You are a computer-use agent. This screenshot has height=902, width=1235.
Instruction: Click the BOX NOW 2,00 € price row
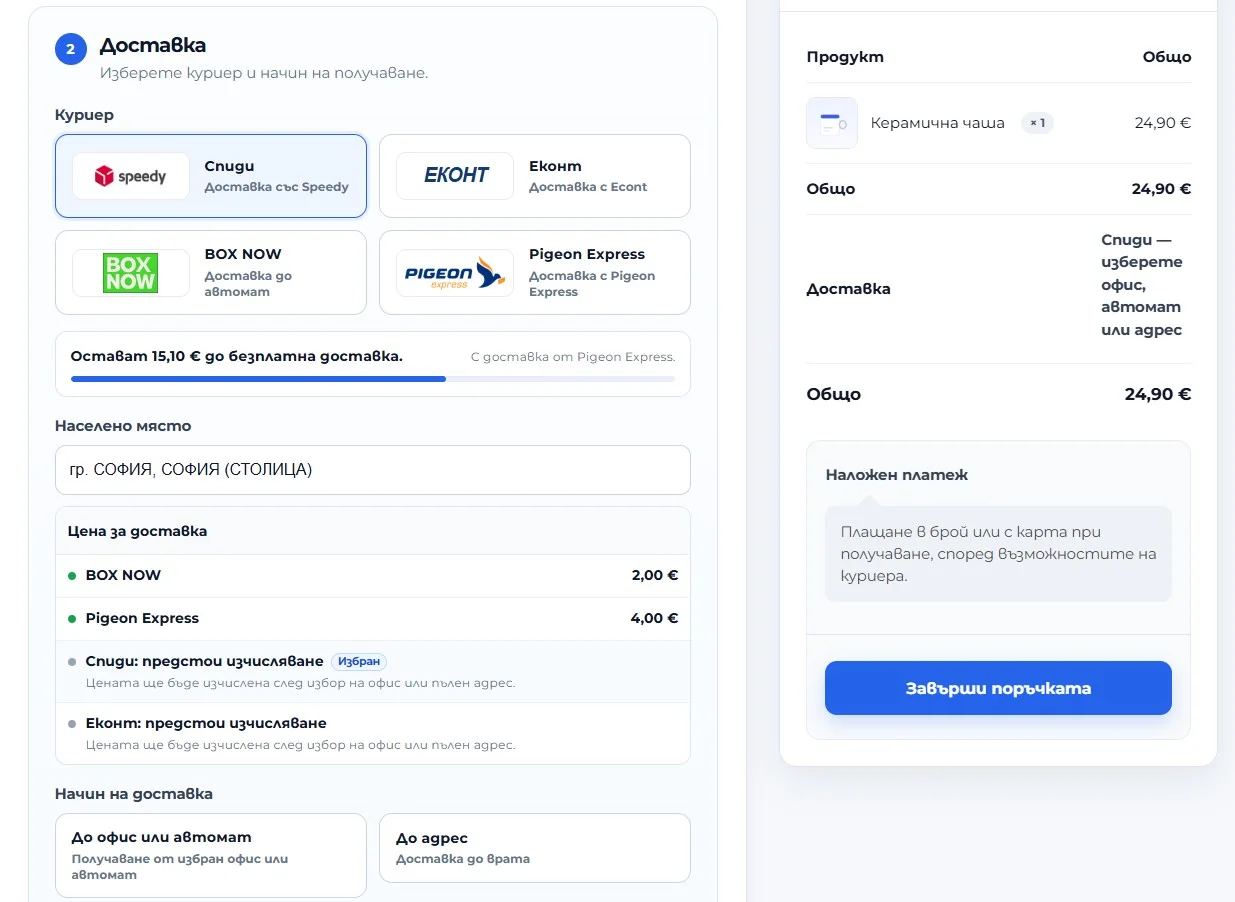coord(373,576)
